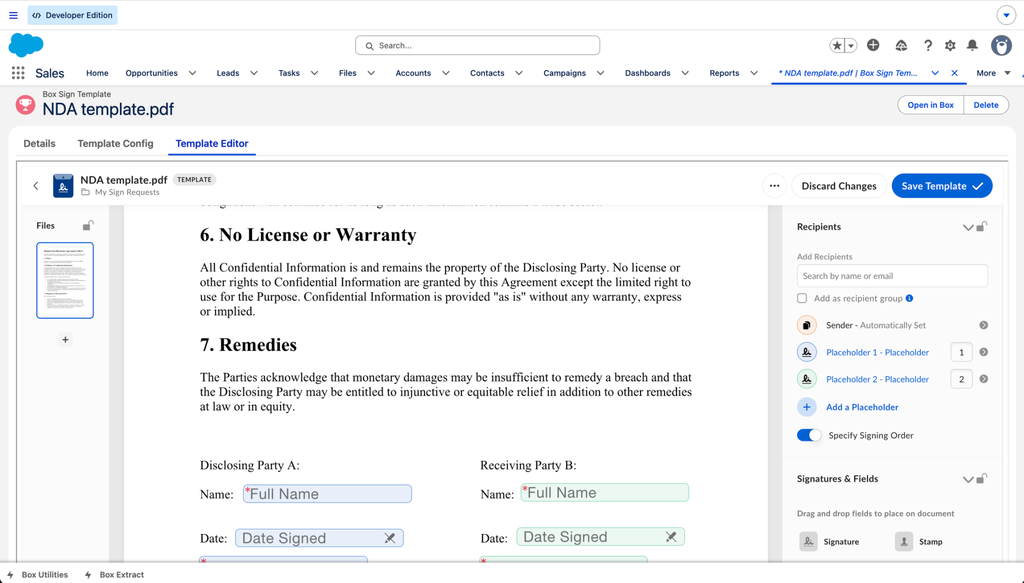Expand the Accounts nav dropdown
Screen dimensions: 1024x583
tap(445, 73)
